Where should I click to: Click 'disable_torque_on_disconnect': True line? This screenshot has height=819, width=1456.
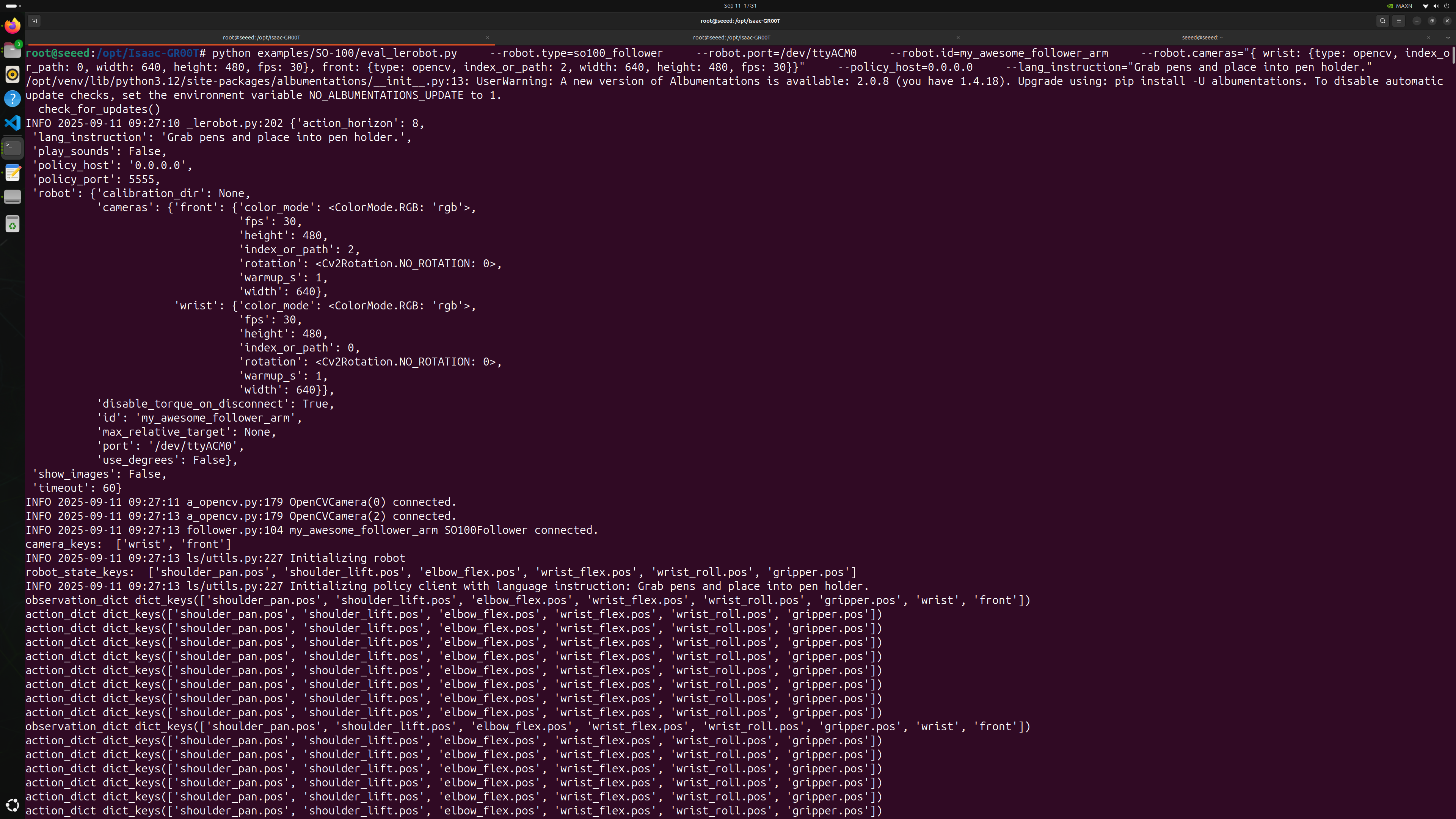point(215,403)
